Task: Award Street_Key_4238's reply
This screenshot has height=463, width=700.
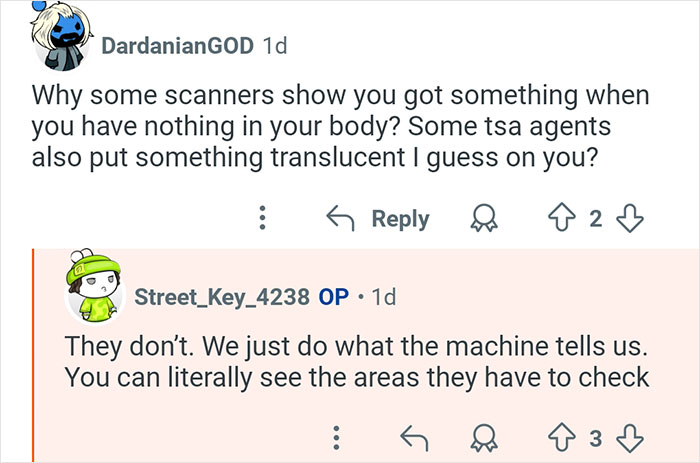Action: coord(488,436)
